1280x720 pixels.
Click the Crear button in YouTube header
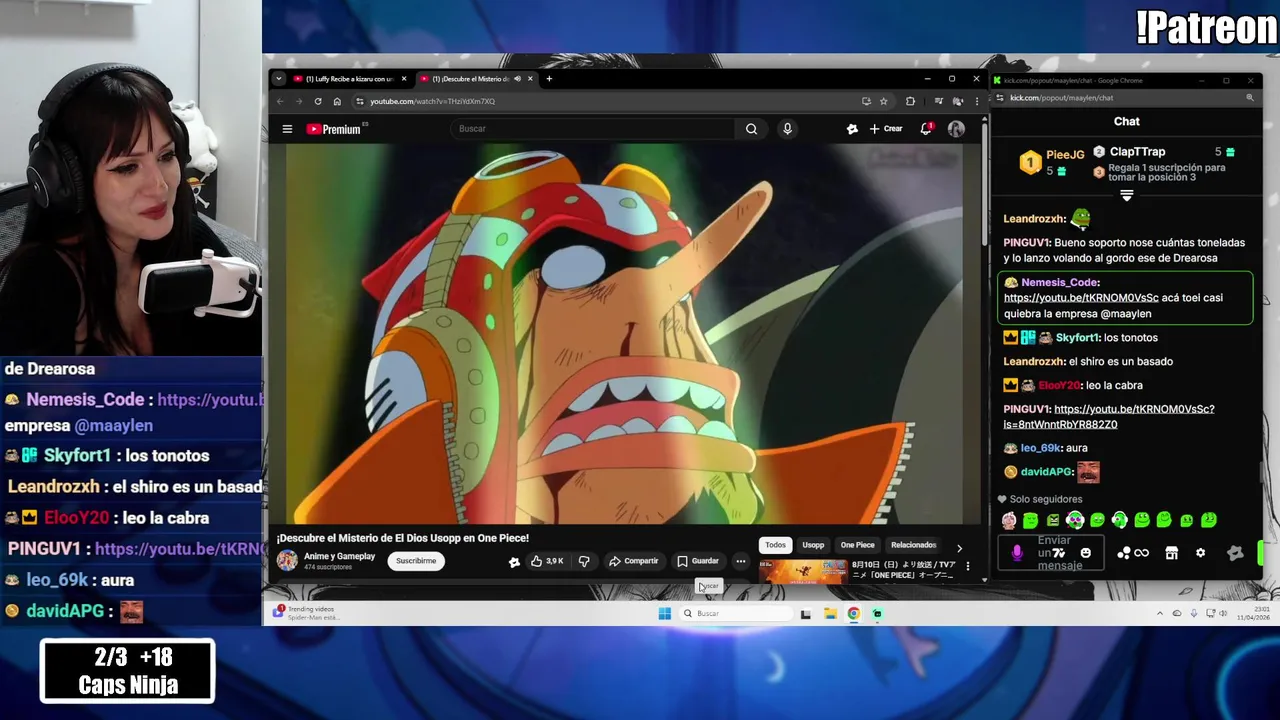(x=886, y=129)
